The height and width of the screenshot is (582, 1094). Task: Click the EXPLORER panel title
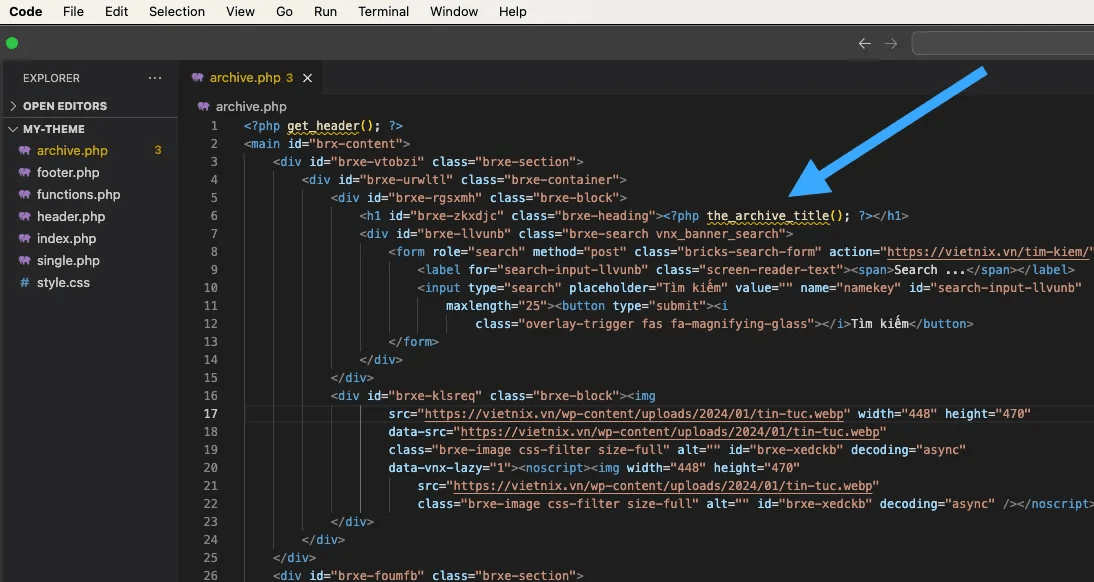coord(52,78)
